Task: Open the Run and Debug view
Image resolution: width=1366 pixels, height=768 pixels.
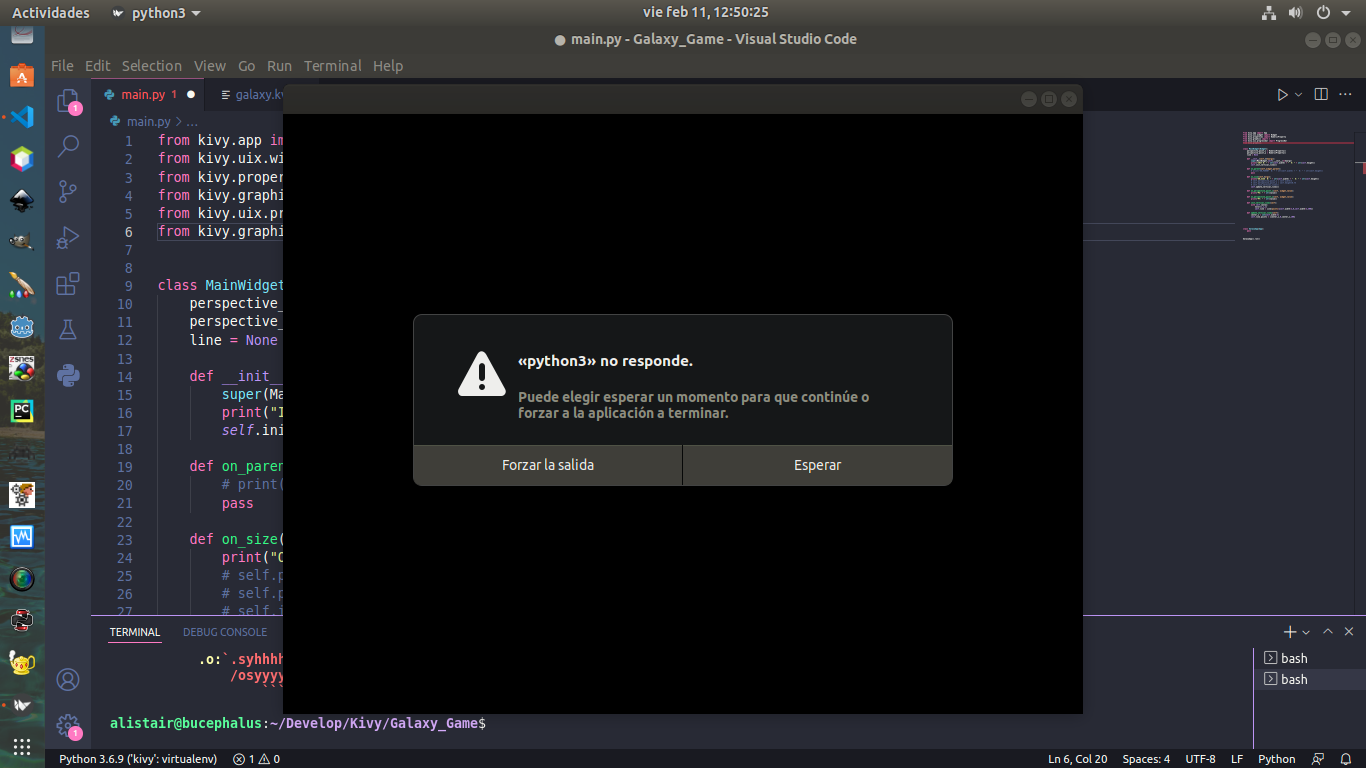Action: [x=67, y=237]
